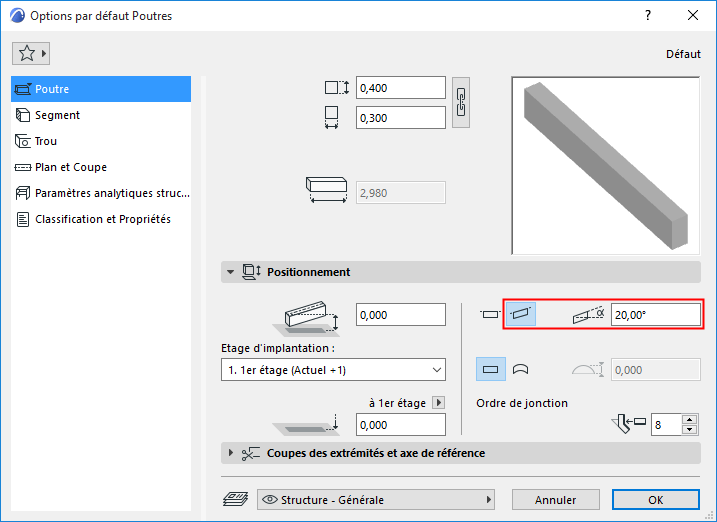The image size is (717, 522).
Task: Click the favorites star icon
Action: [x=27, y=53]
